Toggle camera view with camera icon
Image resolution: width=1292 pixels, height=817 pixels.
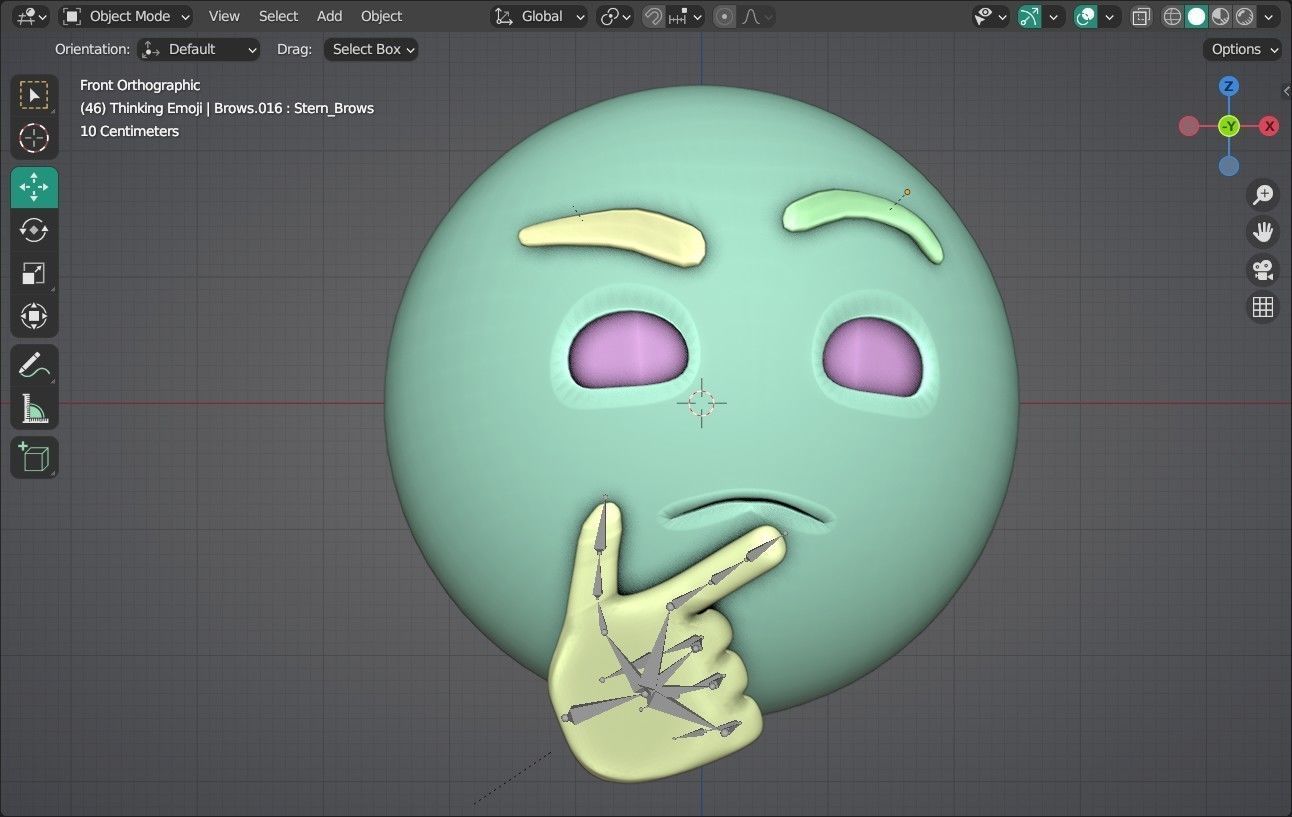(x=1263, y=270)
